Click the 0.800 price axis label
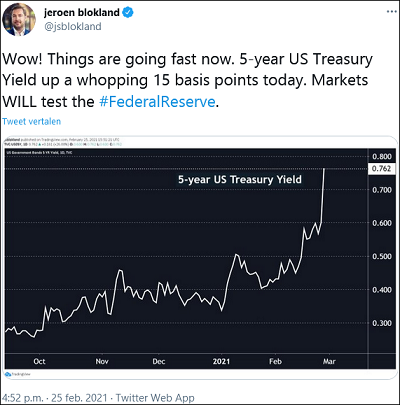The height and width of the screenshot is (405, 400). coord(382,156)
